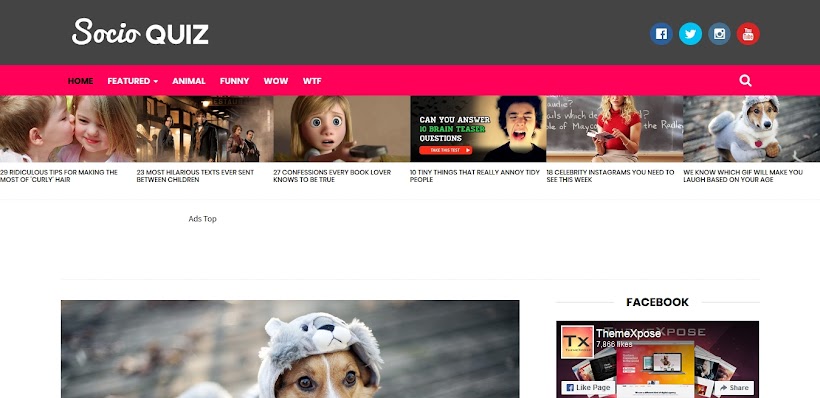Open '27 Confessions Every Book Lover' link
This screenshot has width=820, height=398.
[332, 176]
